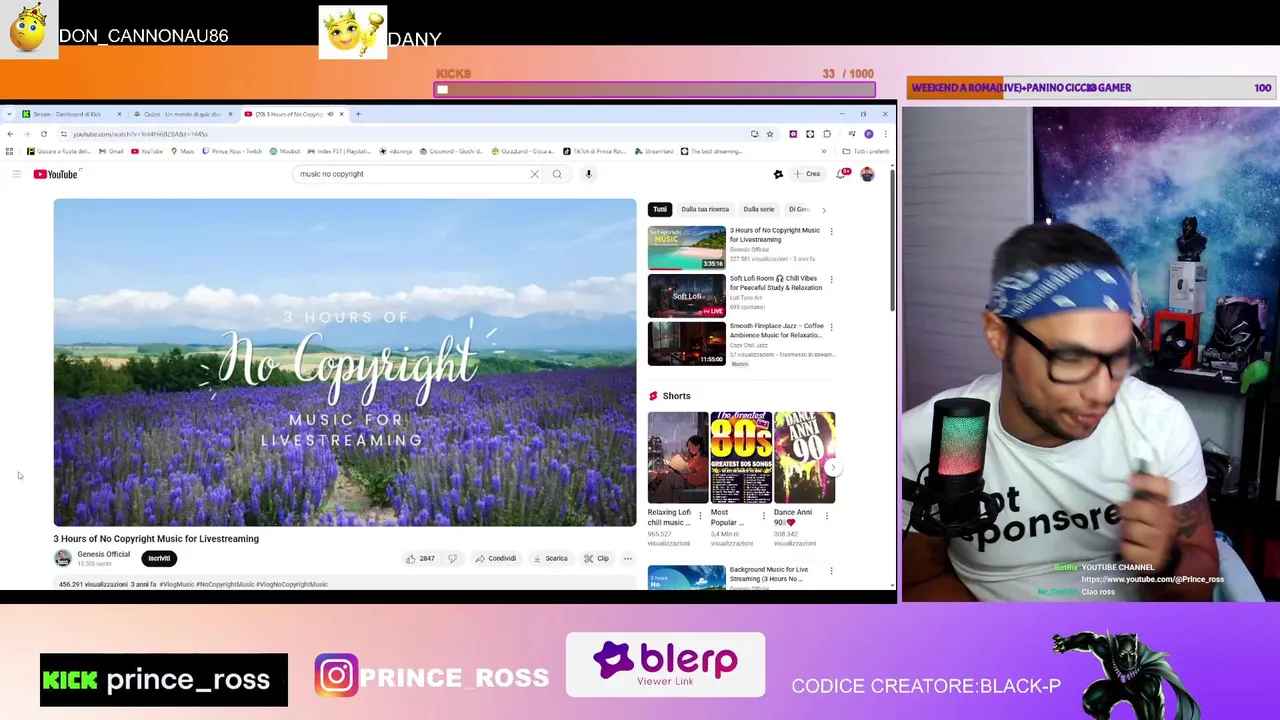This screenshot has height=720, width=1280.
Task: Open the YouTube account avatar menu
Action: tap(867, 174)
